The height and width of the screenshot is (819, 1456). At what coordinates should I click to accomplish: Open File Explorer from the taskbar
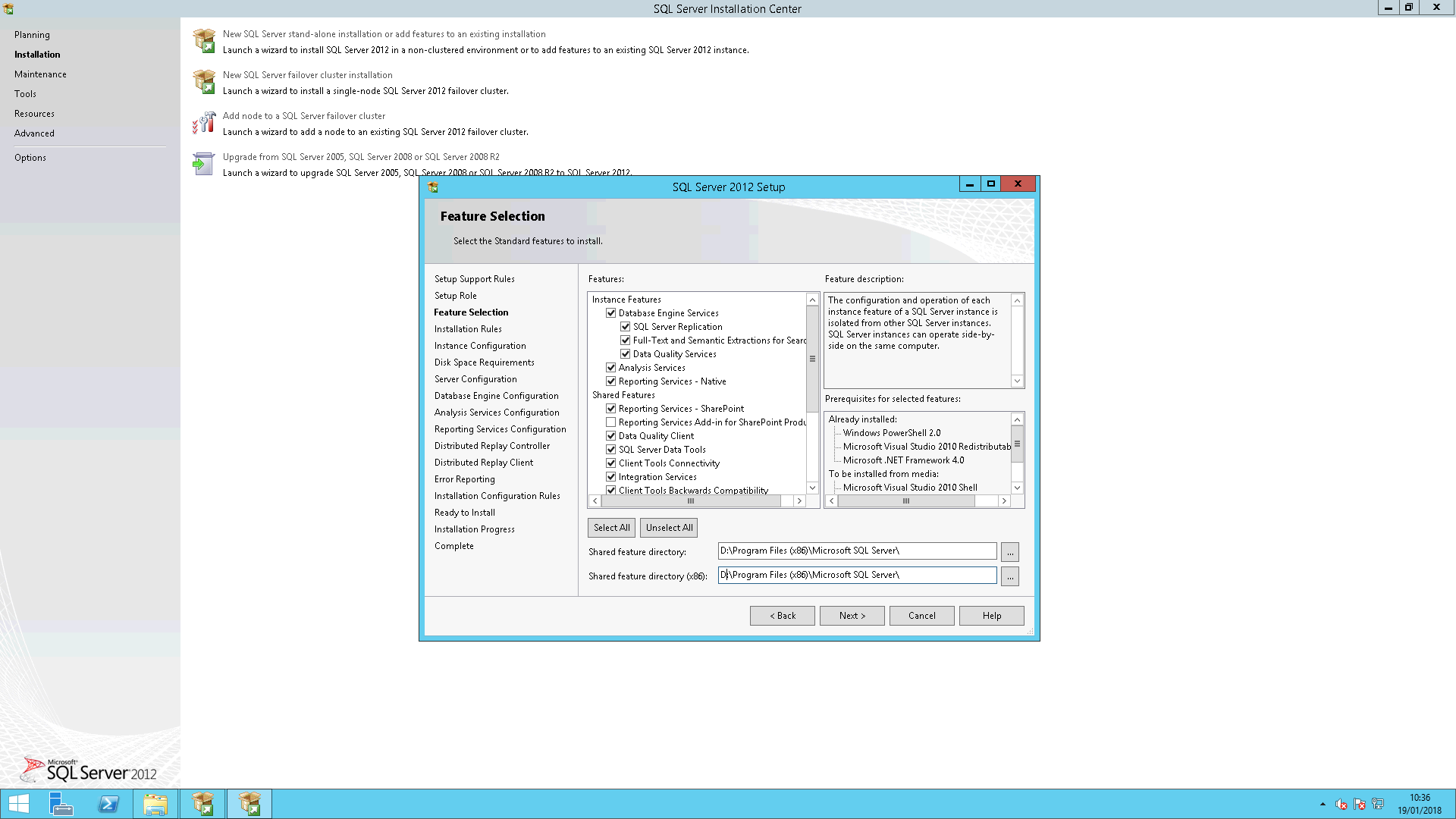(155, 804)
